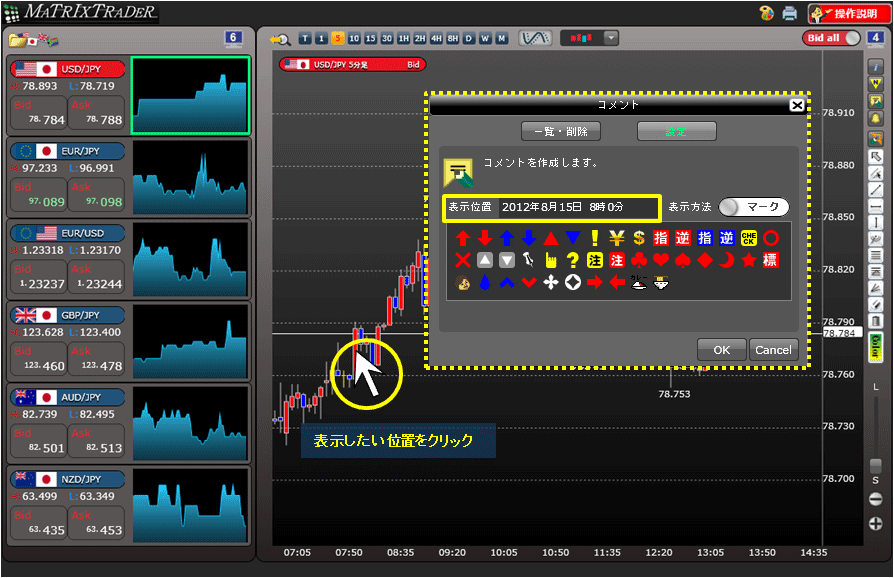The height and width of the screenshot is (578, 894).
Task: Select the W weekly timeframe
Action: pyautogui.click(x=485, y=38)
